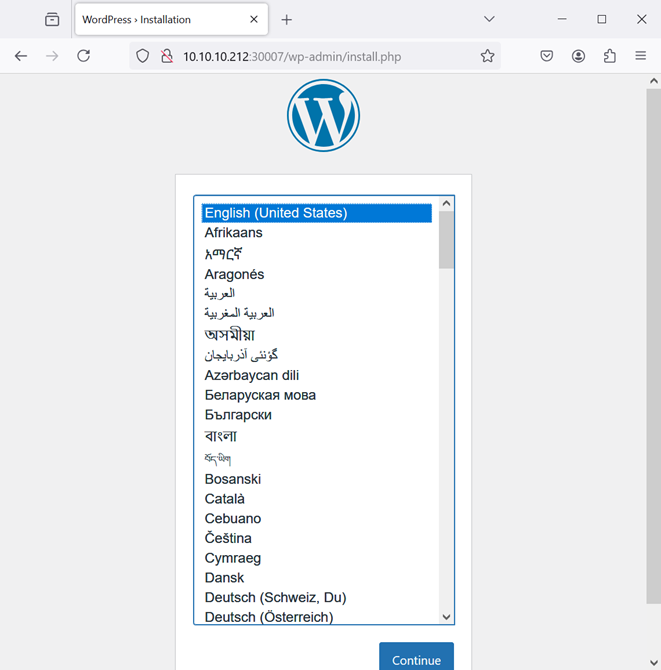Maximize the Firefox window
The height and width of the screenshot is (670, 661).
[602, 19]
